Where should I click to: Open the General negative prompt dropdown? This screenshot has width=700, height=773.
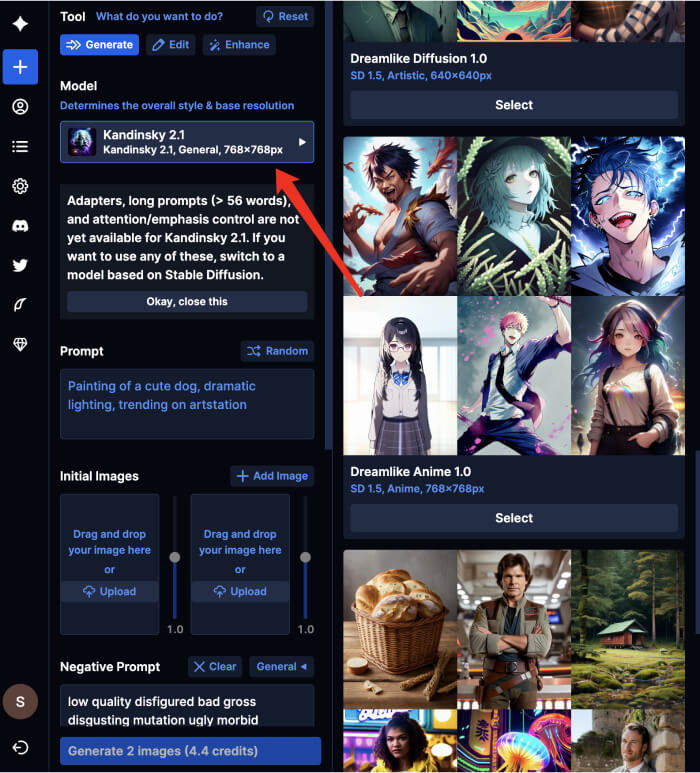click(282, 667)
